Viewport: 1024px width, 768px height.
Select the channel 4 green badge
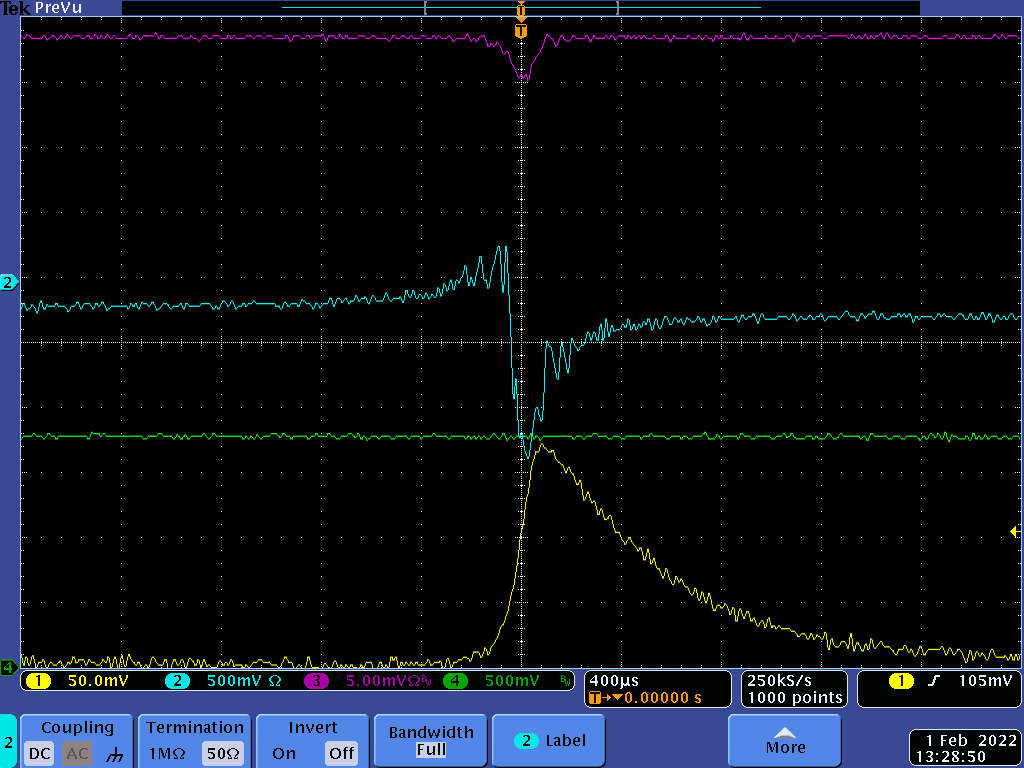click(x=455, y=681)
